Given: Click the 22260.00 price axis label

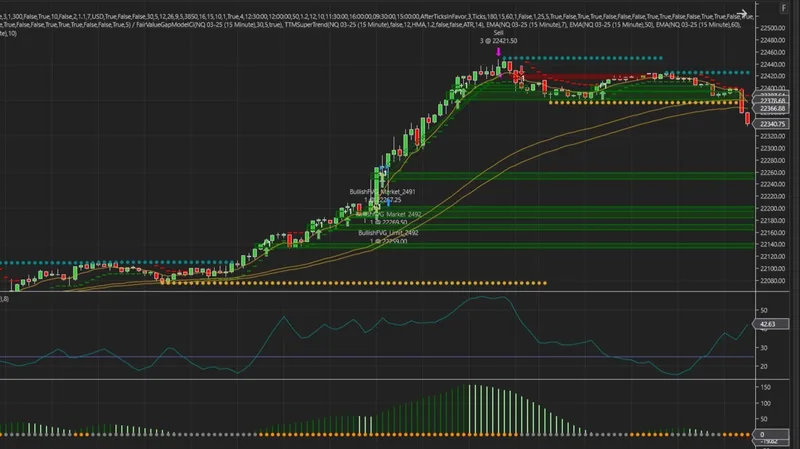Looking at the screenshot, I should tap(772, 172).
